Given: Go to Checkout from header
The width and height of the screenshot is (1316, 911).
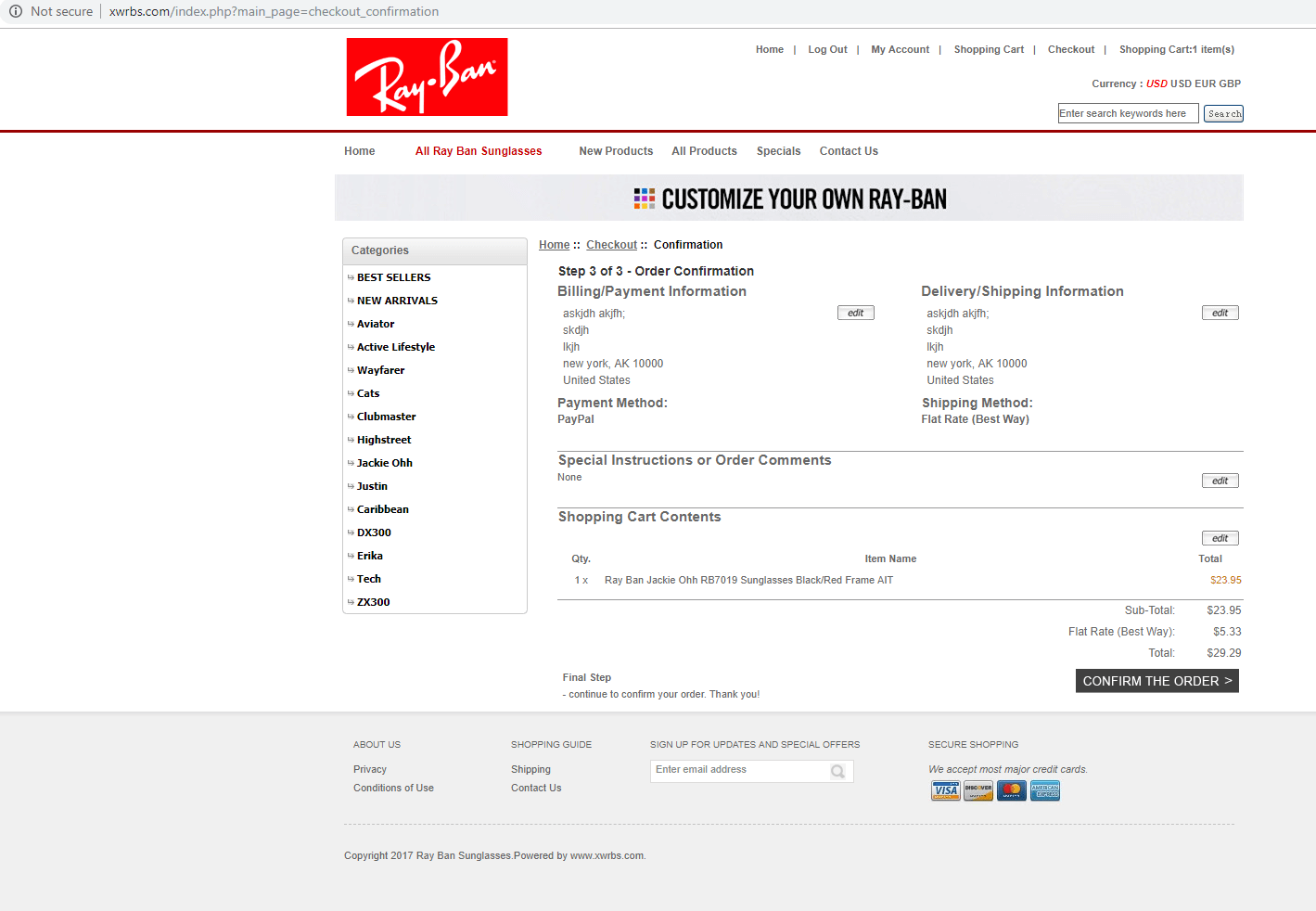Looking at the screenshot, I should 1071,50.
